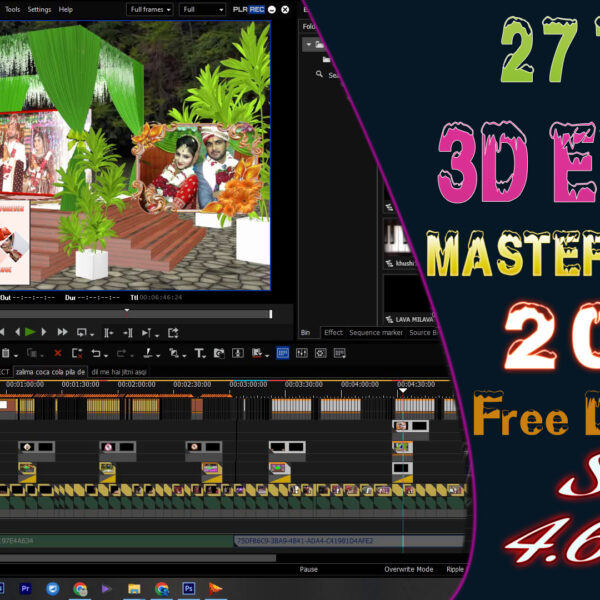Select the Create Title (T) tool
The width and height of the screenshot is (600, 600).
tap(199, 353)
